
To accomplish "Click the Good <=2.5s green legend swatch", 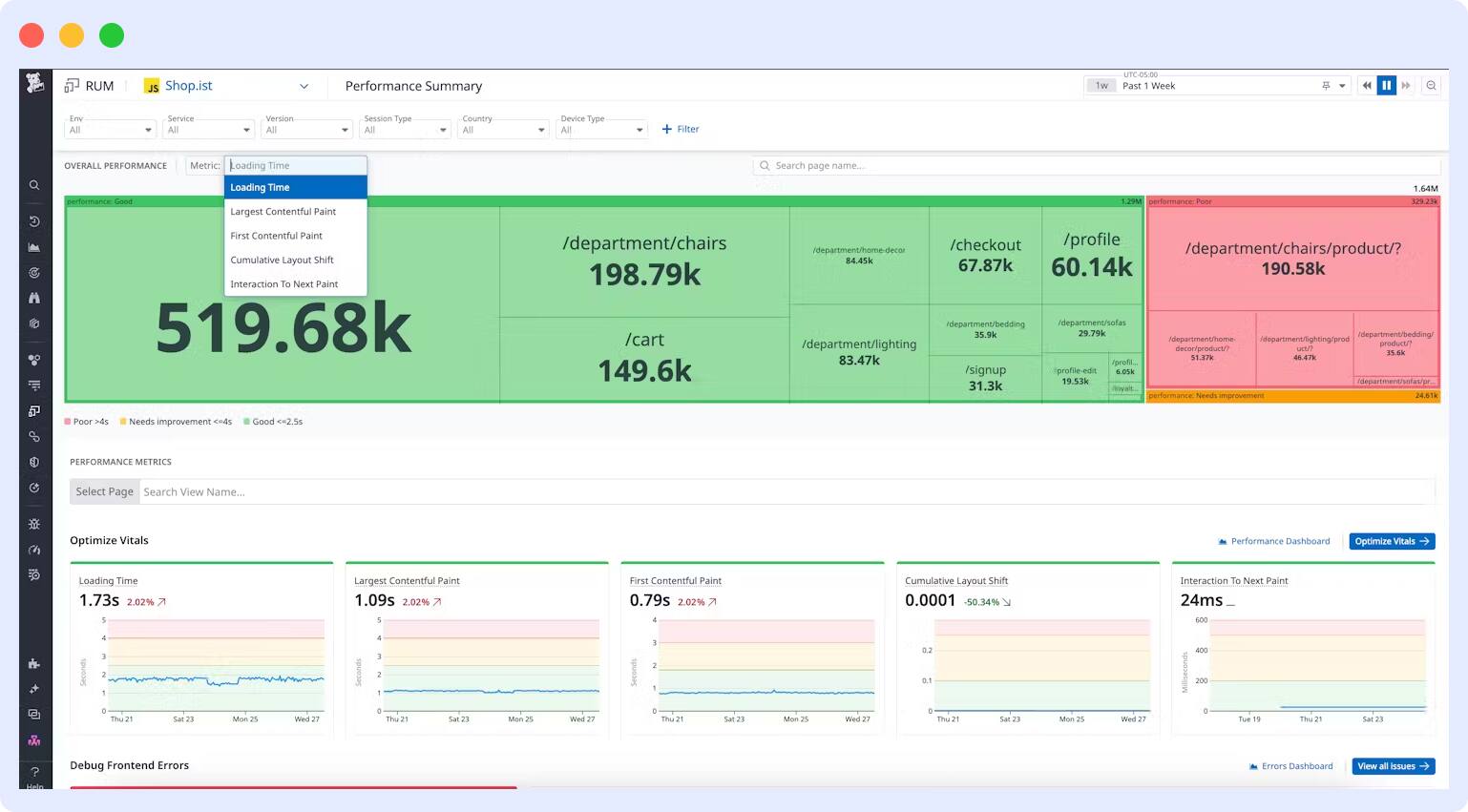I will tap(246, 422).
